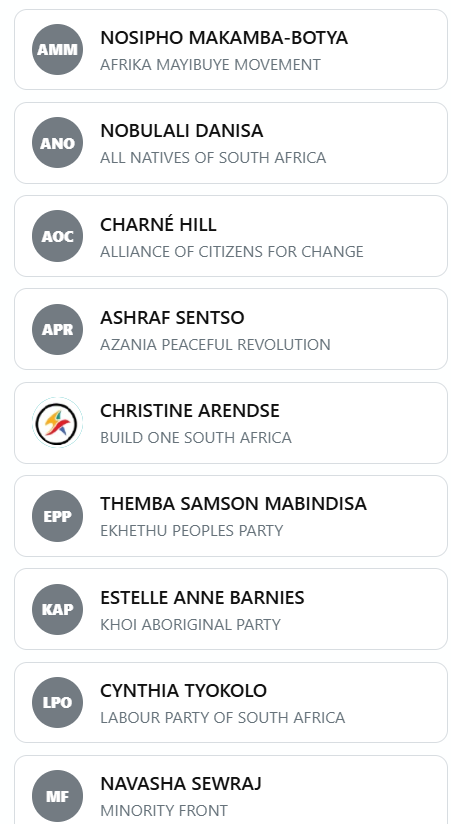
Task: Click the AMM party avatar icon
Action: coord(57,49)
